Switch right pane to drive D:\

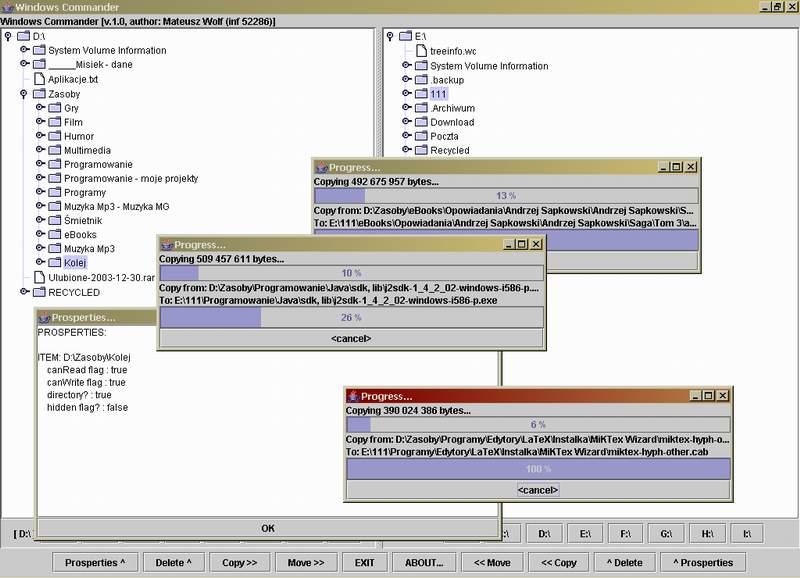pyautogui.click(x=544, y=534)
